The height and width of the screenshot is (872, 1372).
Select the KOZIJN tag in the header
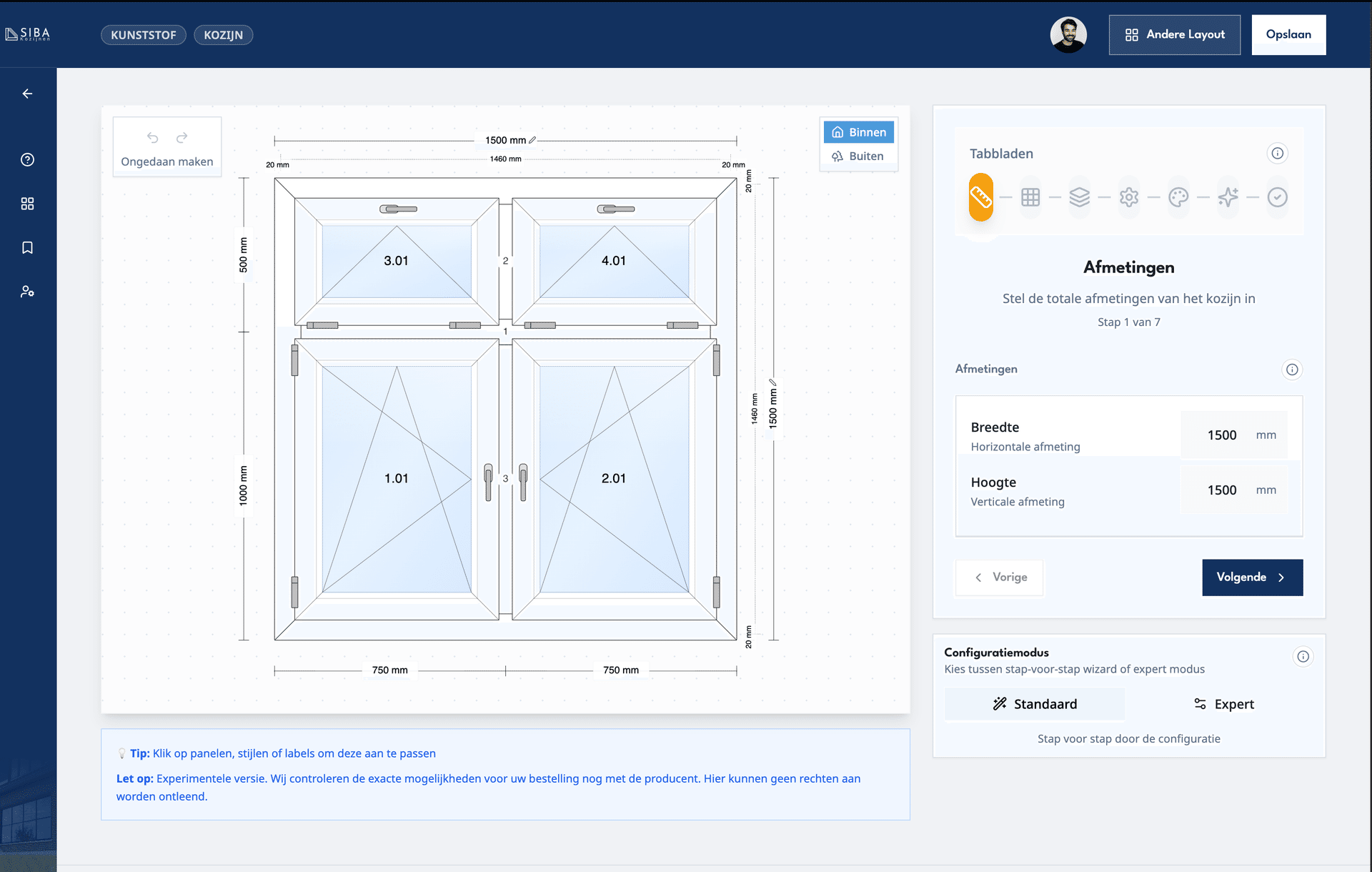pyautogui.click(x=223, y=34)
